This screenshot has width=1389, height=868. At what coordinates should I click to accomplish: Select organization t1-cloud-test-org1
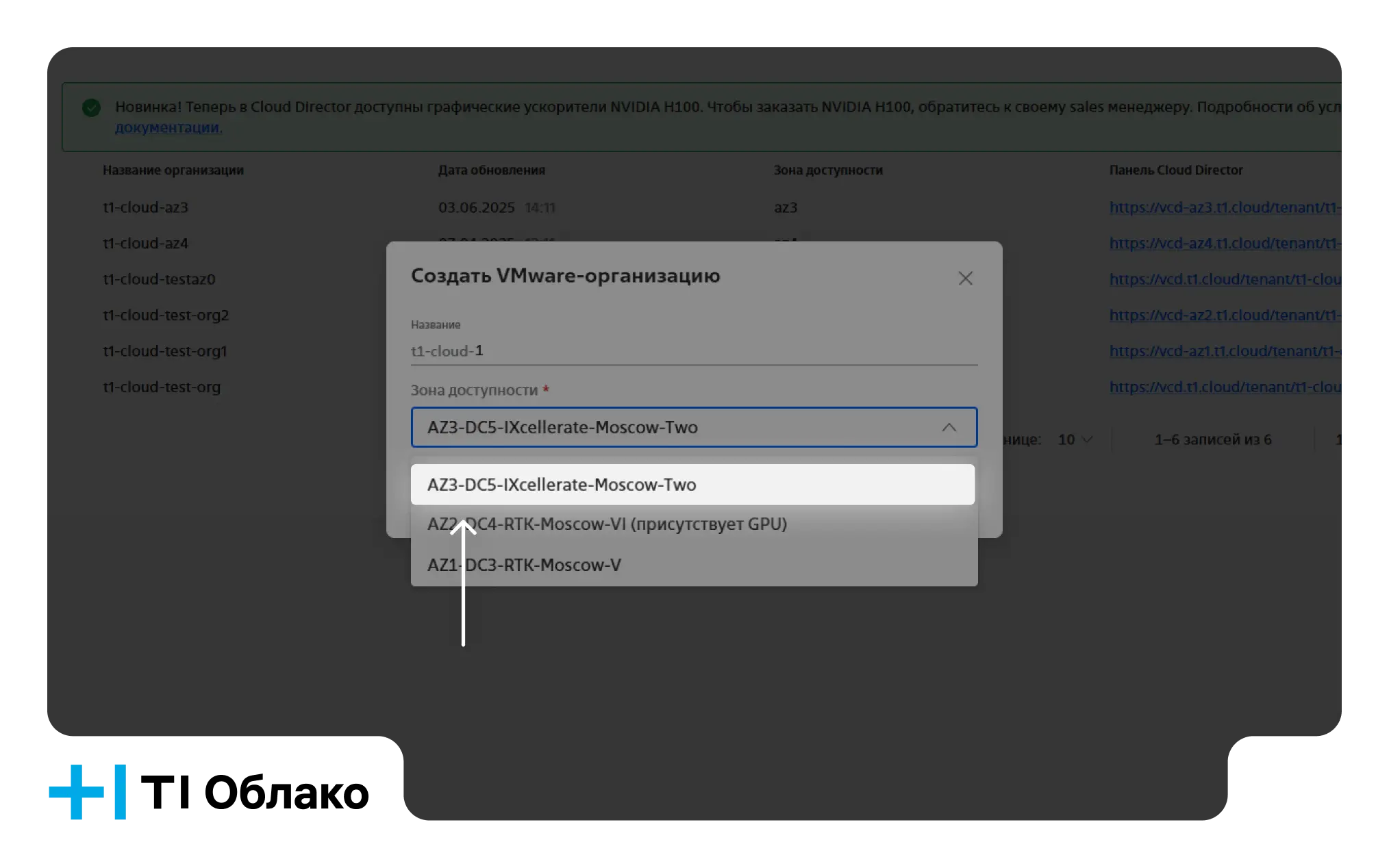pos(164,351)
